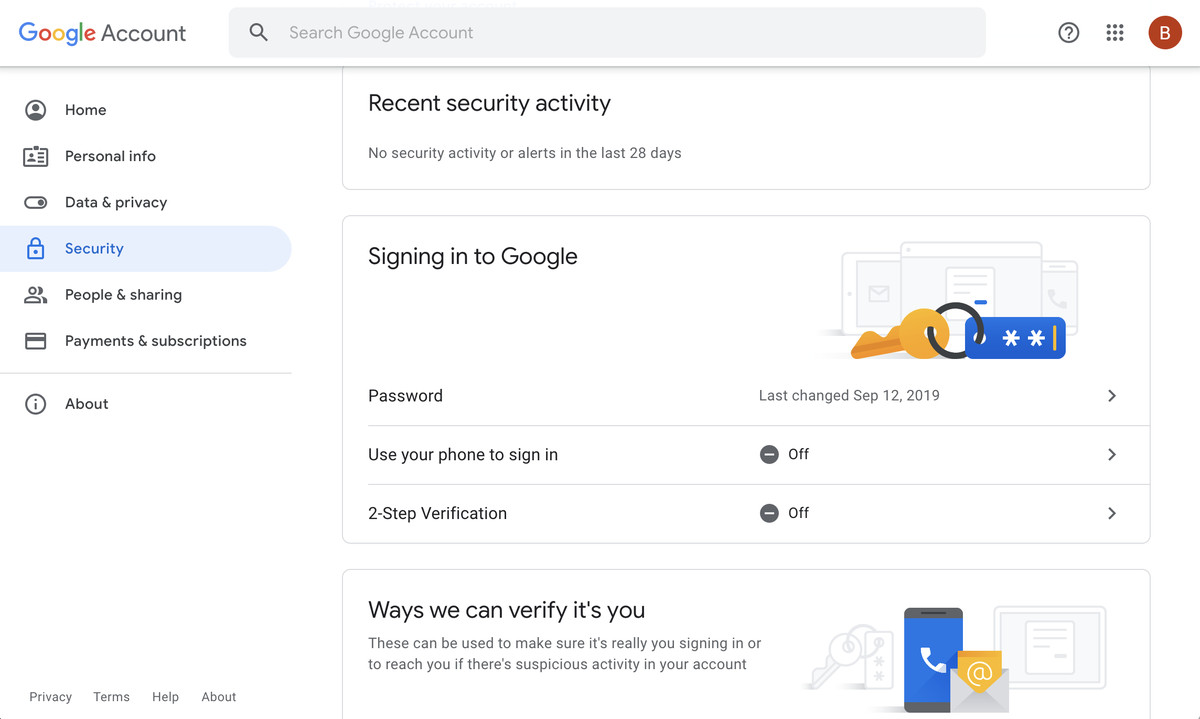
Task: Click the Payments credit card icon
Action: pos(36,341)
